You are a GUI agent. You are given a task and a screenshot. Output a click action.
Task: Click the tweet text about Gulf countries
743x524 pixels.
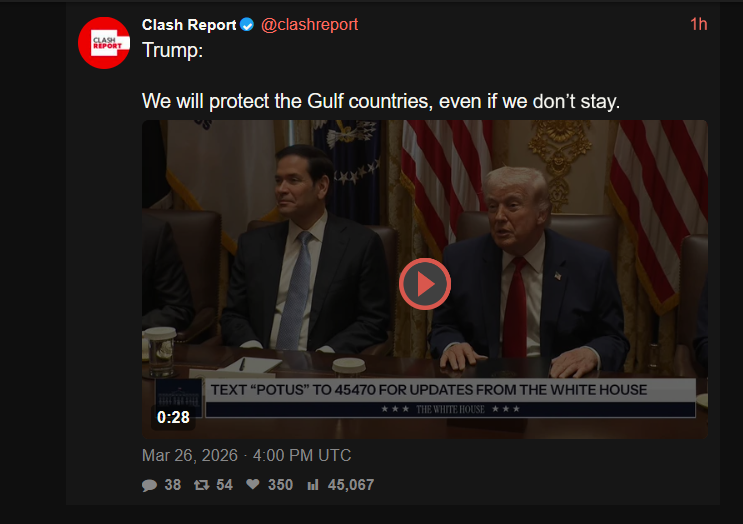click(381, 101)
